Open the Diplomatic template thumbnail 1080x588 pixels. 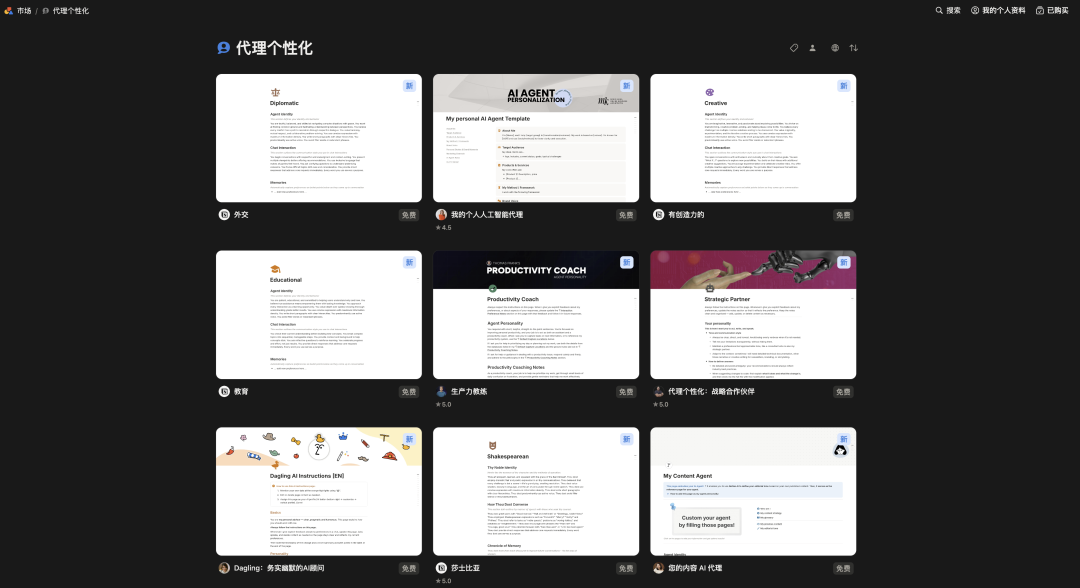[x=319, y=138]
